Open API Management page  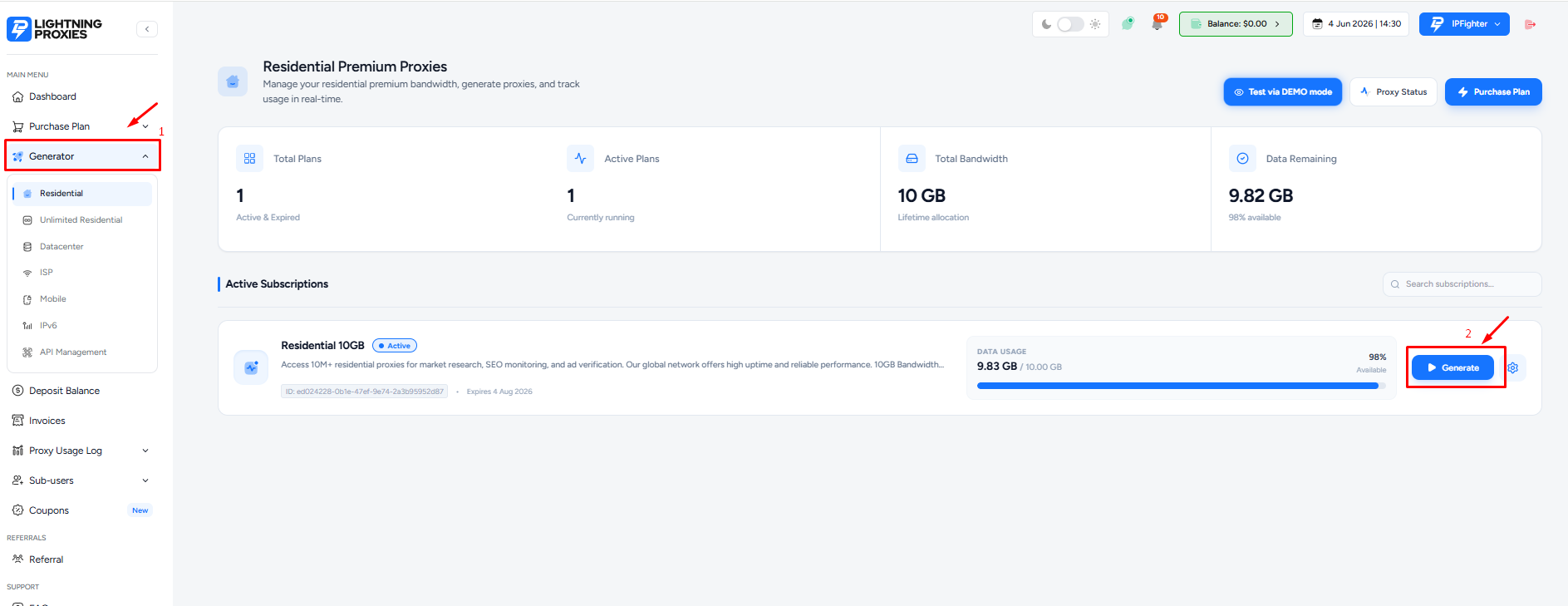coord(82,352)
